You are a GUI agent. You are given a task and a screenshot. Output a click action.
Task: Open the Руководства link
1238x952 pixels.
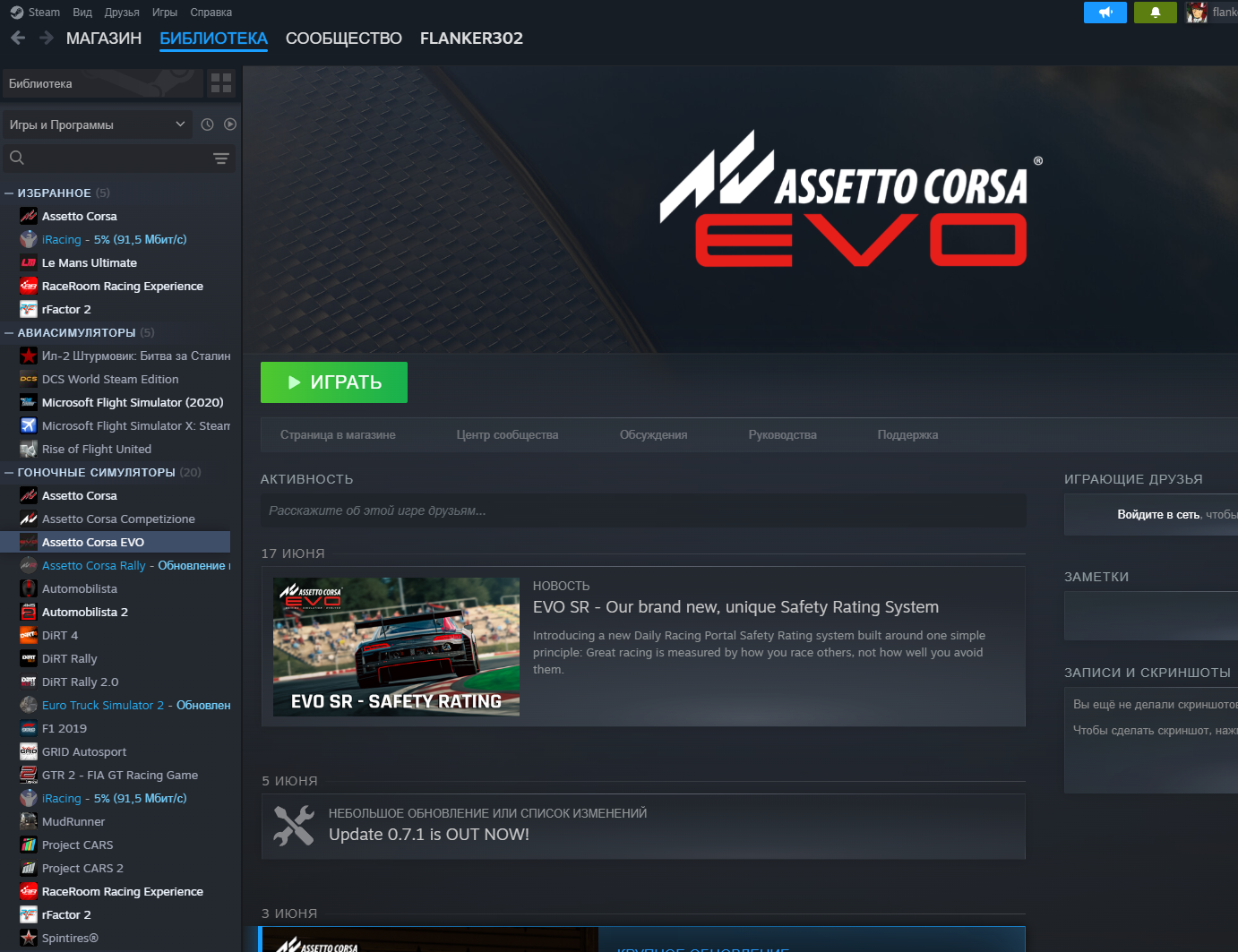783,435
